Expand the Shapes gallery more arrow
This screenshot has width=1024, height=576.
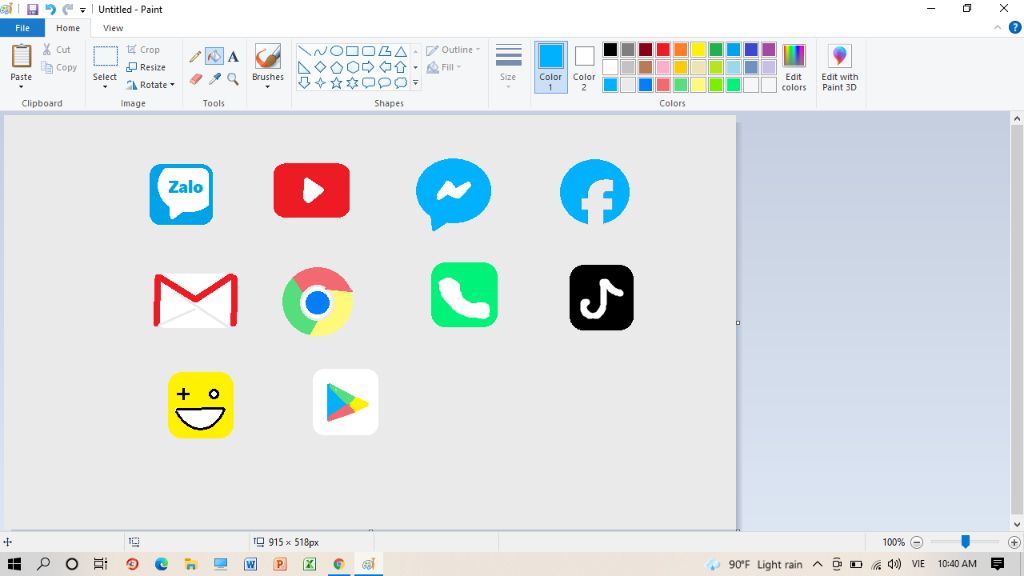tap(415, 83)
